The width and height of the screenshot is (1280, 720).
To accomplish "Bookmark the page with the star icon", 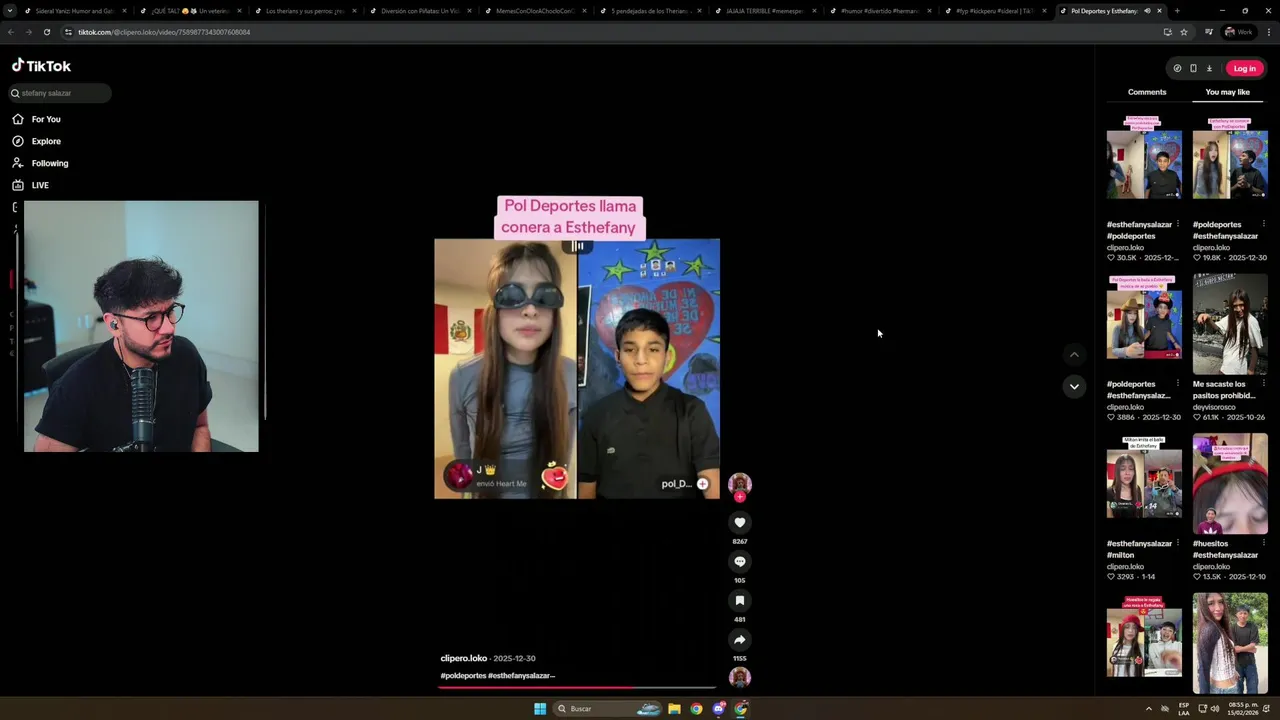I will click(x=1184, y=32).
